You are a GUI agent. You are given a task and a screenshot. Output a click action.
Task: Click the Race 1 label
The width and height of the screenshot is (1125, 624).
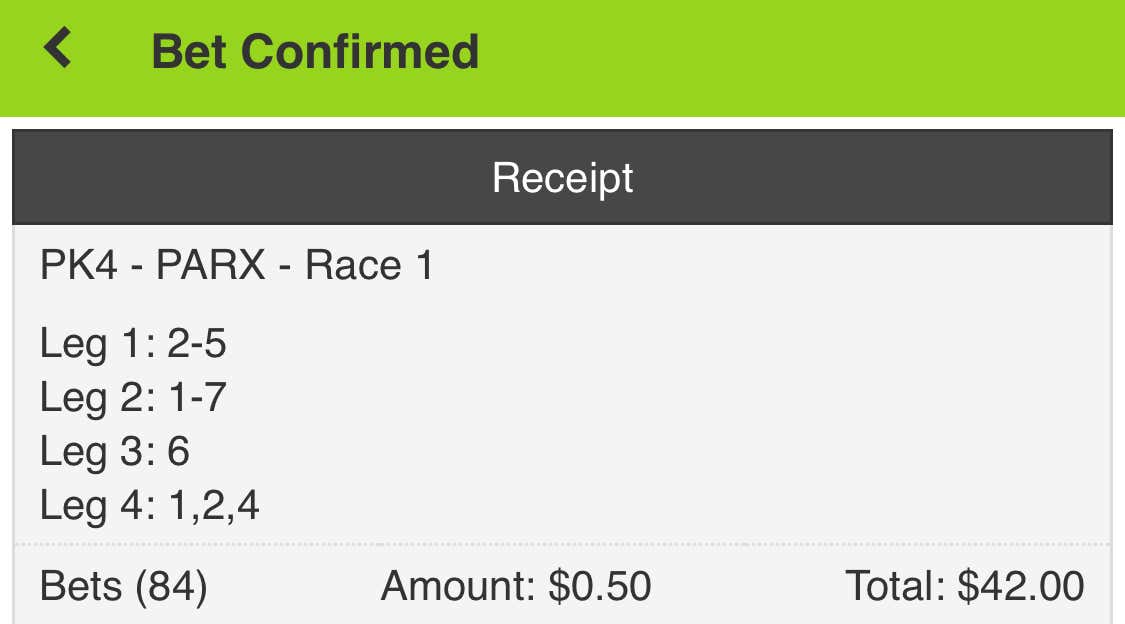pyautogui.click(x=369, y=266)
